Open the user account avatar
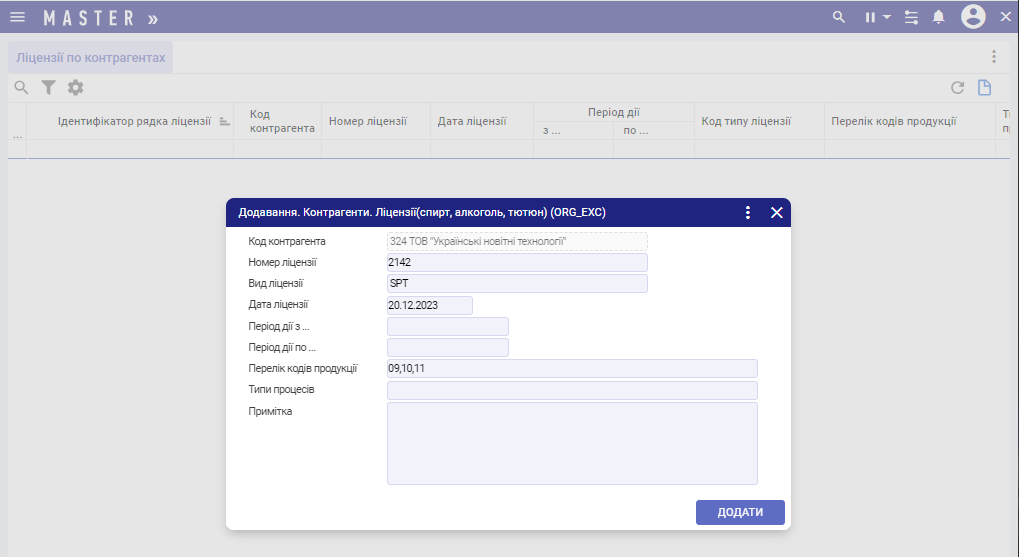 click(x=972, y=17)
